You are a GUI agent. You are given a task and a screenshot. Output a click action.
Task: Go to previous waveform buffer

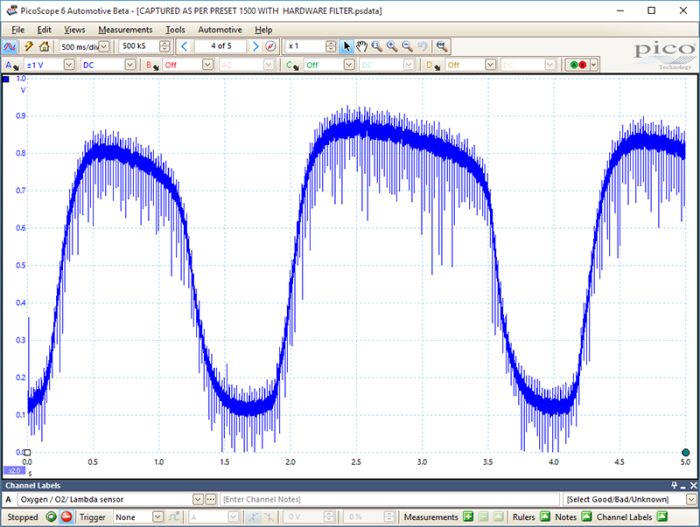[x=184, y=46]
